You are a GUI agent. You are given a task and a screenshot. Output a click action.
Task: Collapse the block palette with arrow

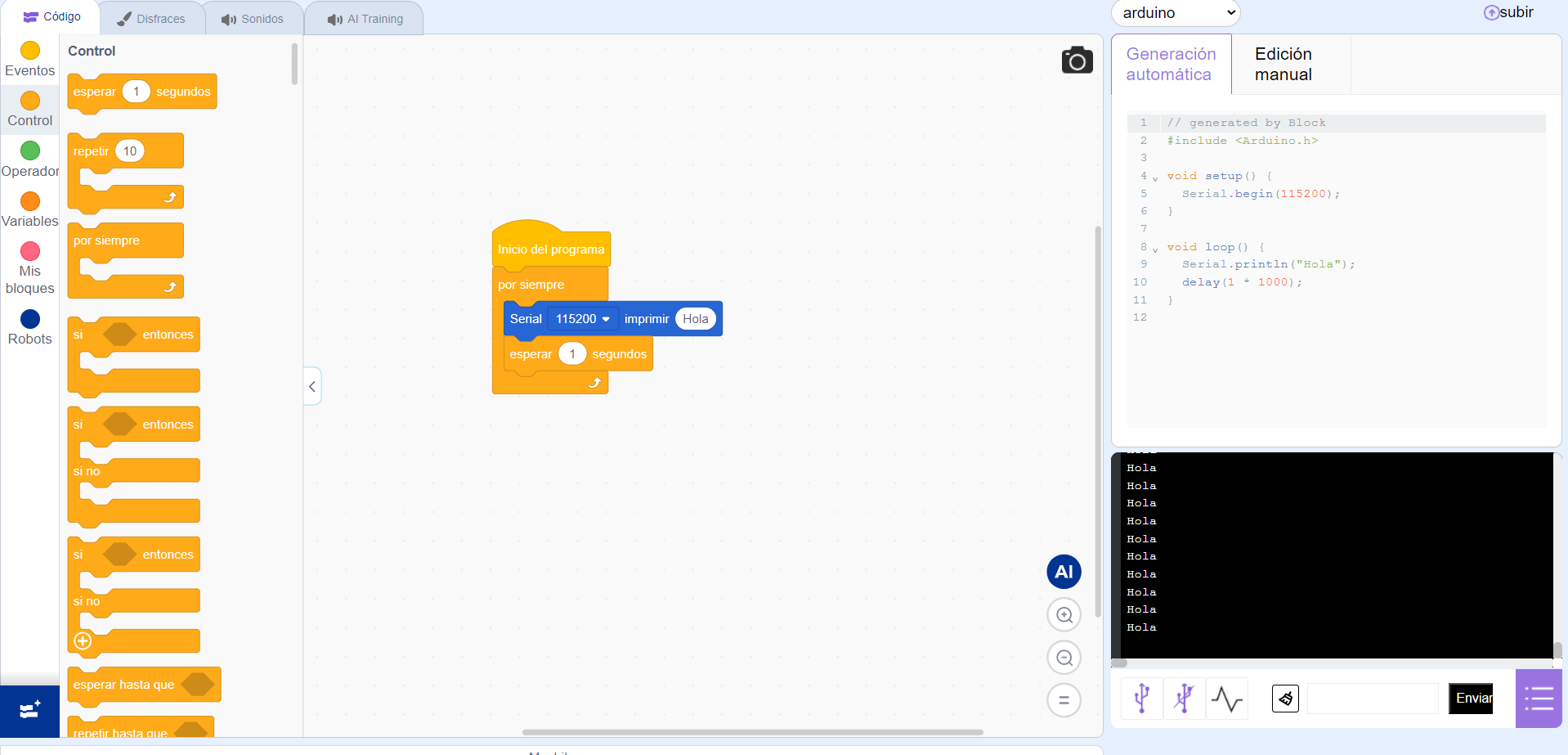[312, 386]
